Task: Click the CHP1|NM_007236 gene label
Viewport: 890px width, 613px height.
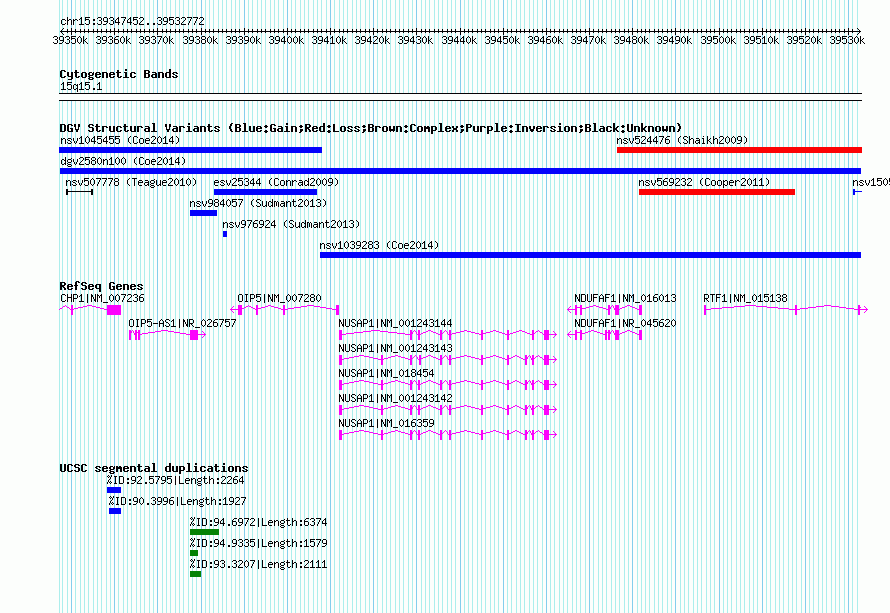Action: (102, 298)
